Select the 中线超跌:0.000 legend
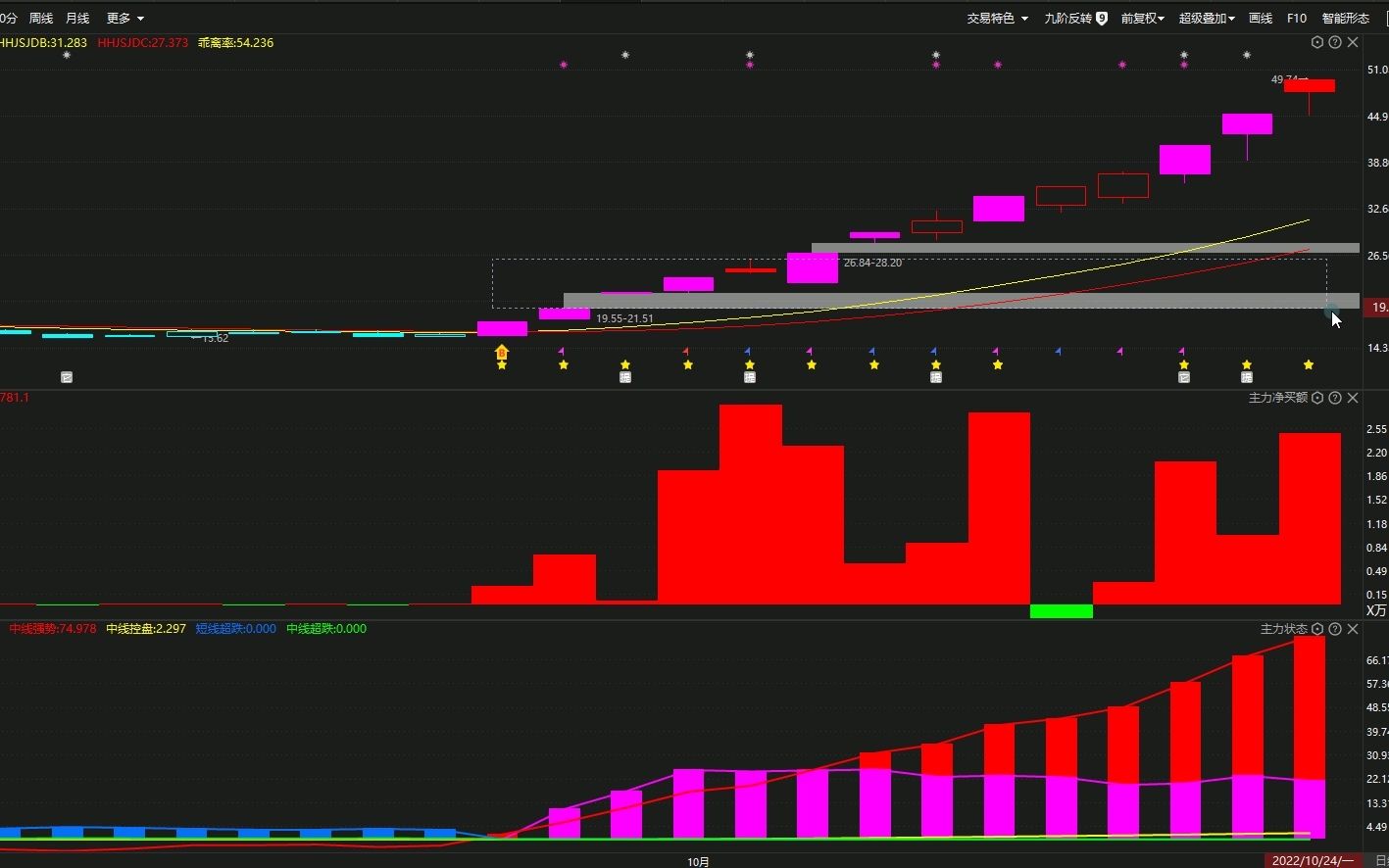The image size is (1389, 868). point(326,629)
